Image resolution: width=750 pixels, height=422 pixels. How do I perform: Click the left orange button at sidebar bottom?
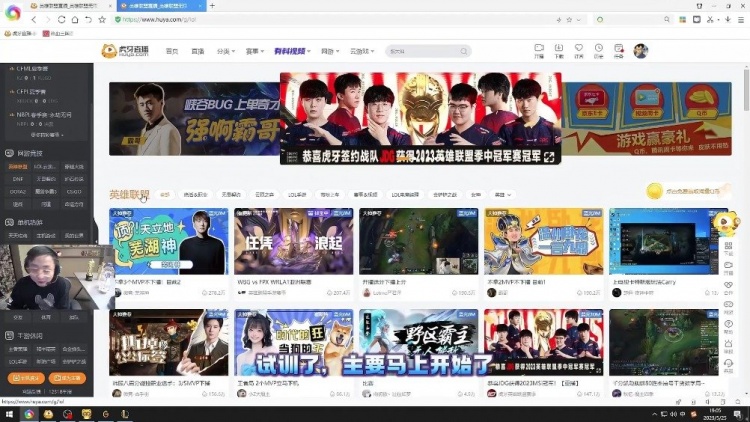click(26, 378)
